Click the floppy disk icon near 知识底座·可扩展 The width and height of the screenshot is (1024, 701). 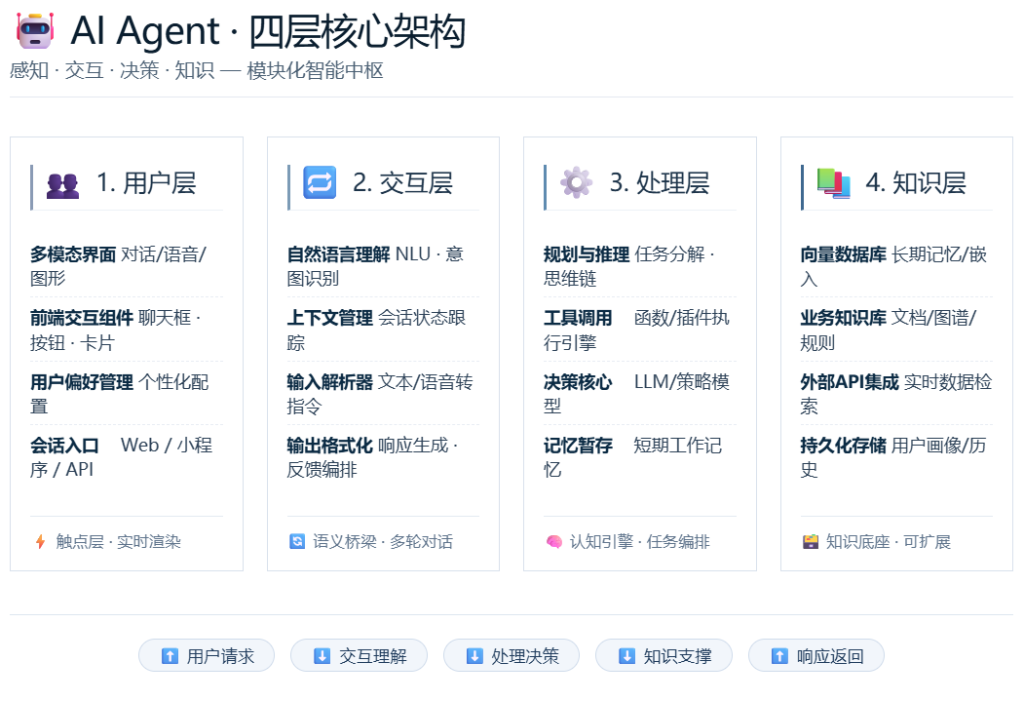pyautogui.click(x=810, y=541)
